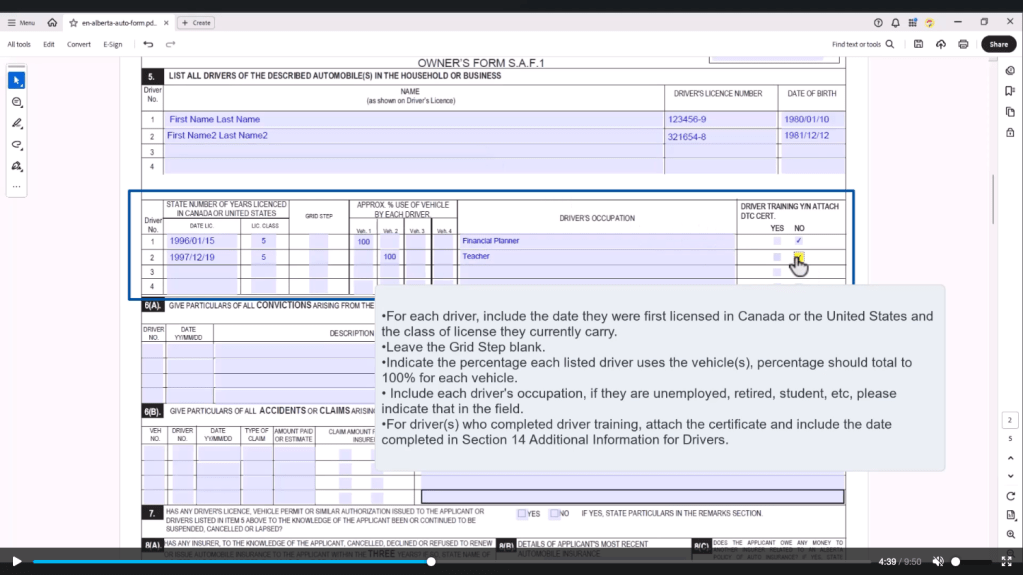
Task: Click Create to open a new tab
Action: pos(197,22)
